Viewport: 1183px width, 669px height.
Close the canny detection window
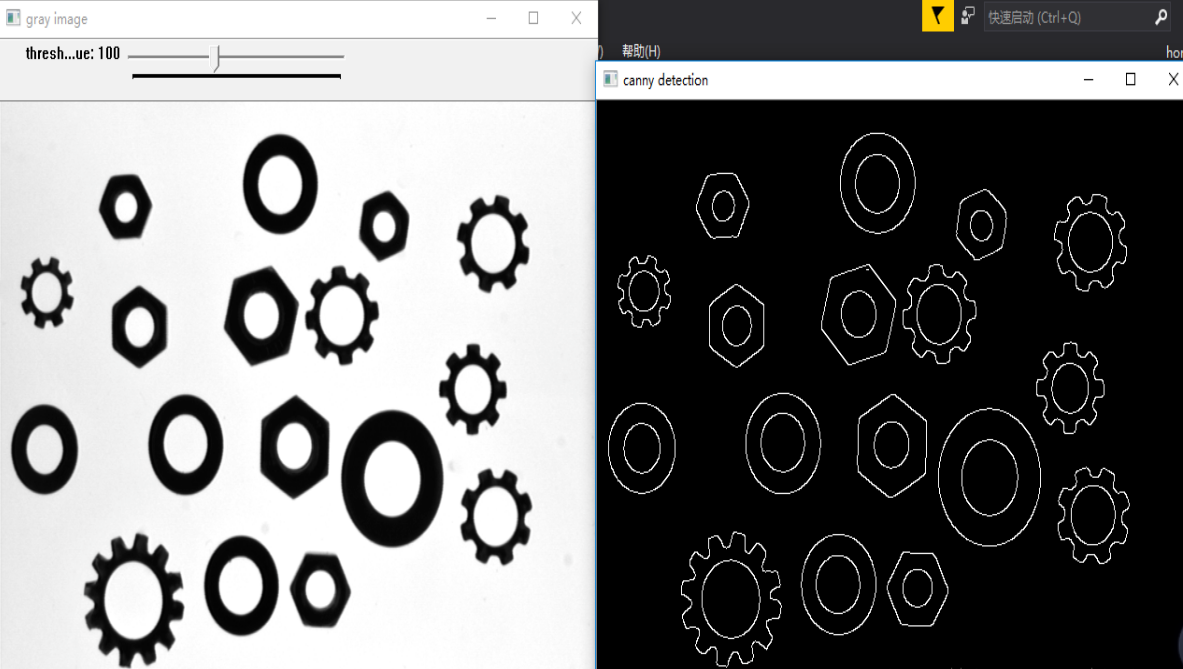point(1172,79)
